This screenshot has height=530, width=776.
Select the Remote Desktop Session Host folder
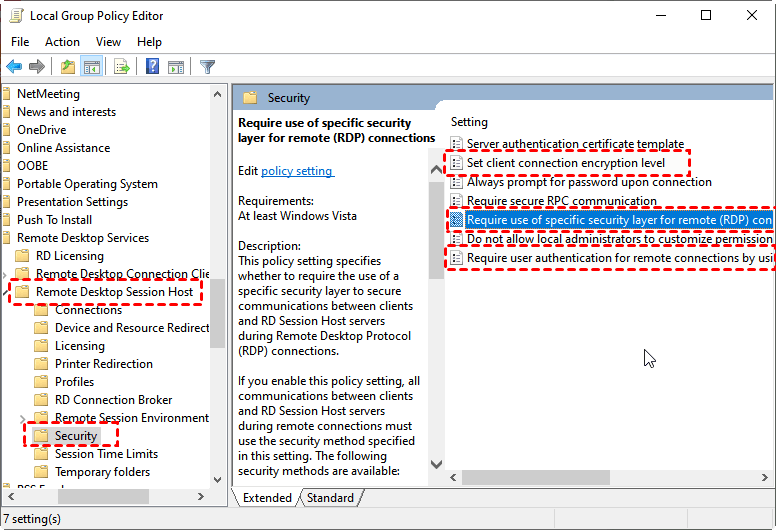114,292
